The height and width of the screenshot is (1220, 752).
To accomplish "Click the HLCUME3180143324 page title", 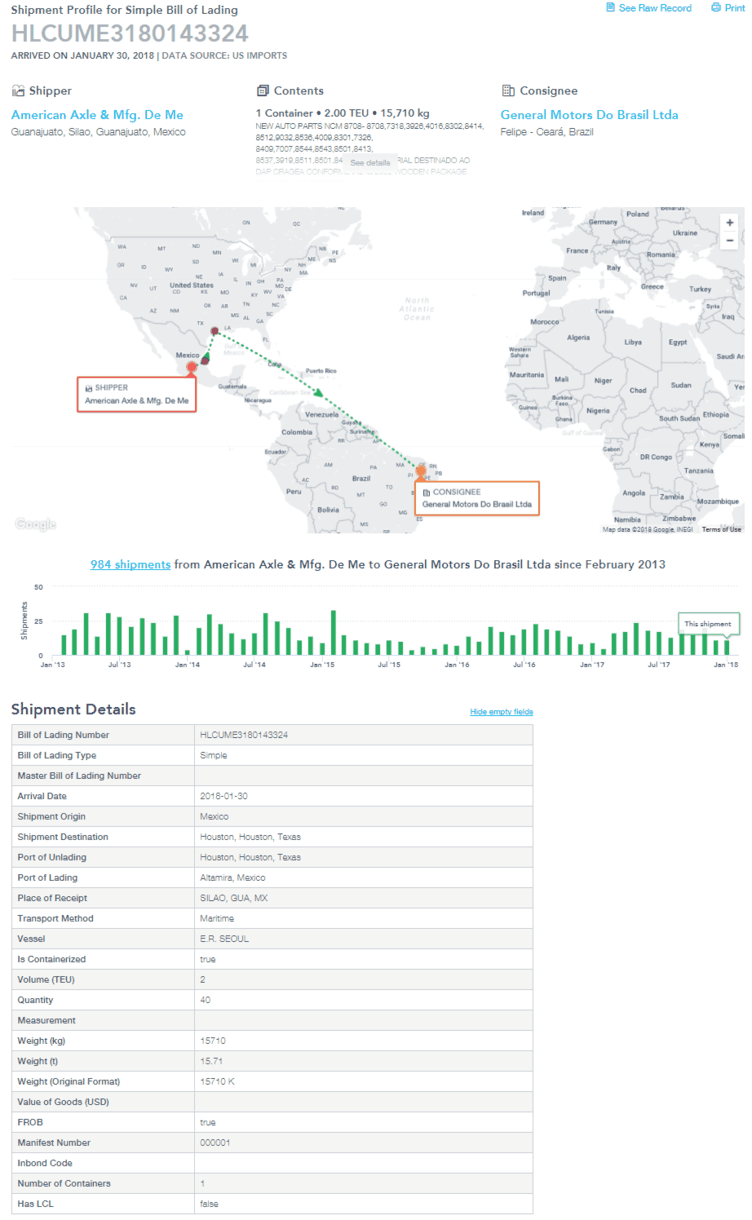I will tap(130, 33).
